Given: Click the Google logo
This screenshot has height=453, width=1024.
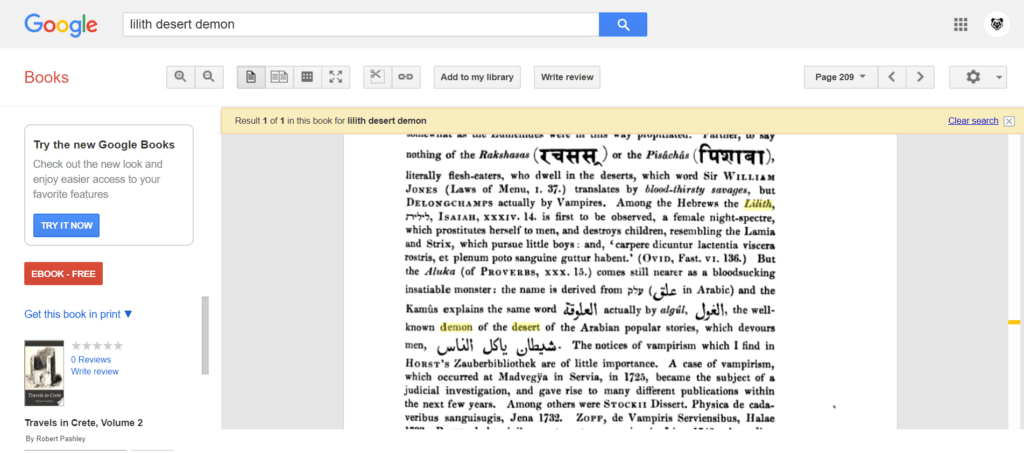Looking at the screenshot, I should click(x=61, y=25).
